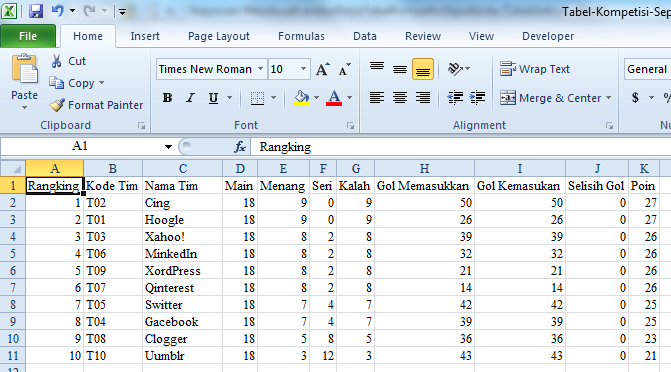The image size is (671, 372).
Task: Toggle Bold formatting
Action: tap(167, 98)
